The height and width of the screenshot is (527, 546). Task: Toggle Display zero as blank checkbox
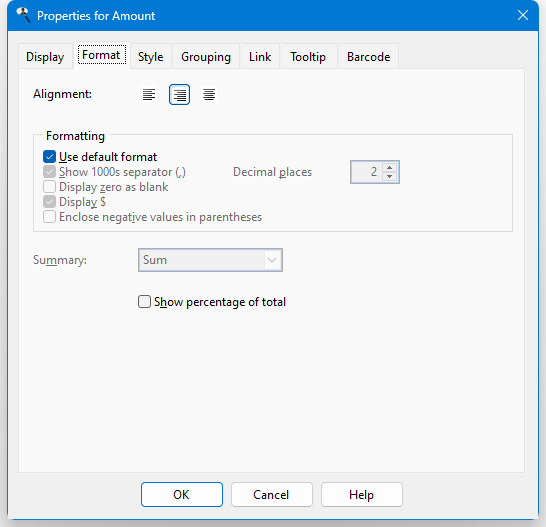49,187
